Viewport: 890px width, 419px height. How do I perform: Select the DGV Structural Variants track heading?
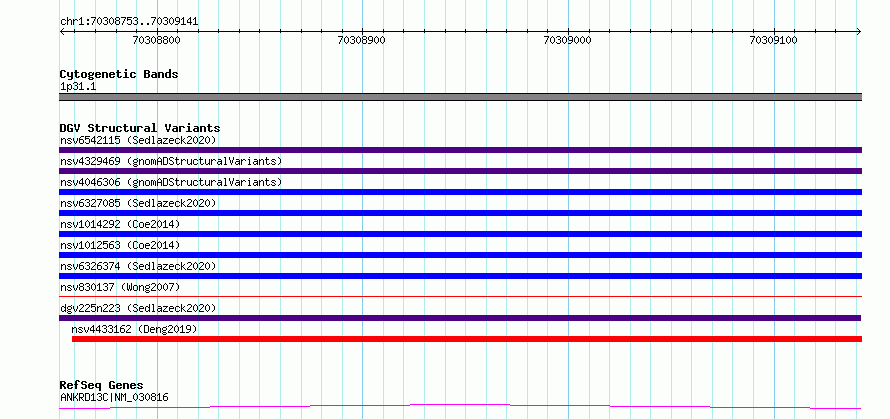tap(140, 128)
